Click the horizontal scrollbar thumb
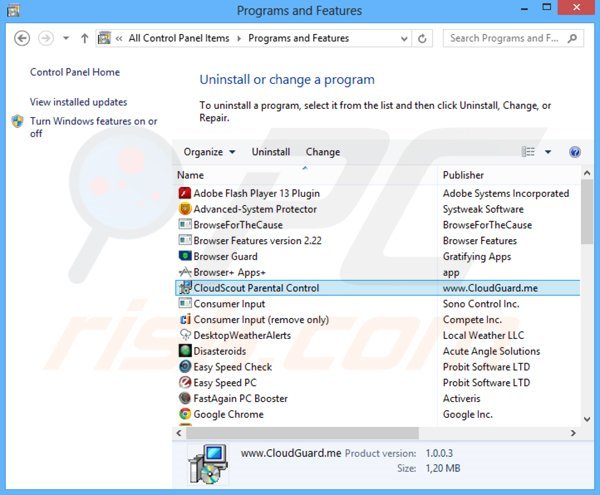The height and width of the screenshot is (495, 600). (302, 433)
